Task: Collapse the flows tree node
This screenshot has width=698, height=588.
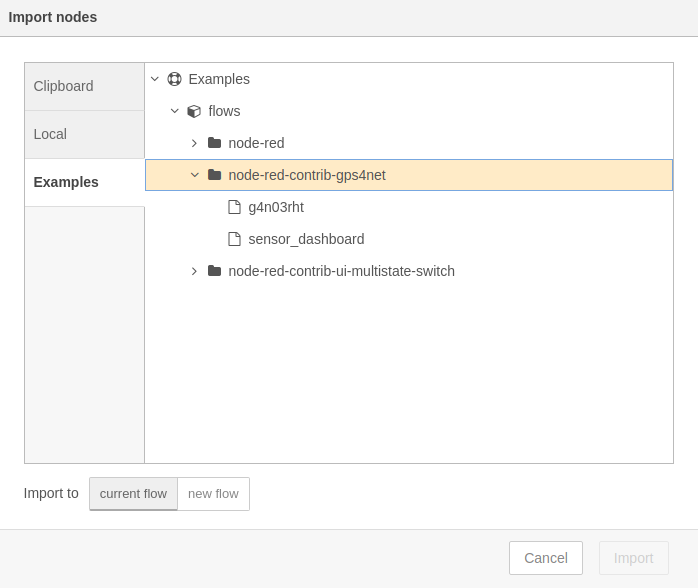Action: tap(174, 111)
